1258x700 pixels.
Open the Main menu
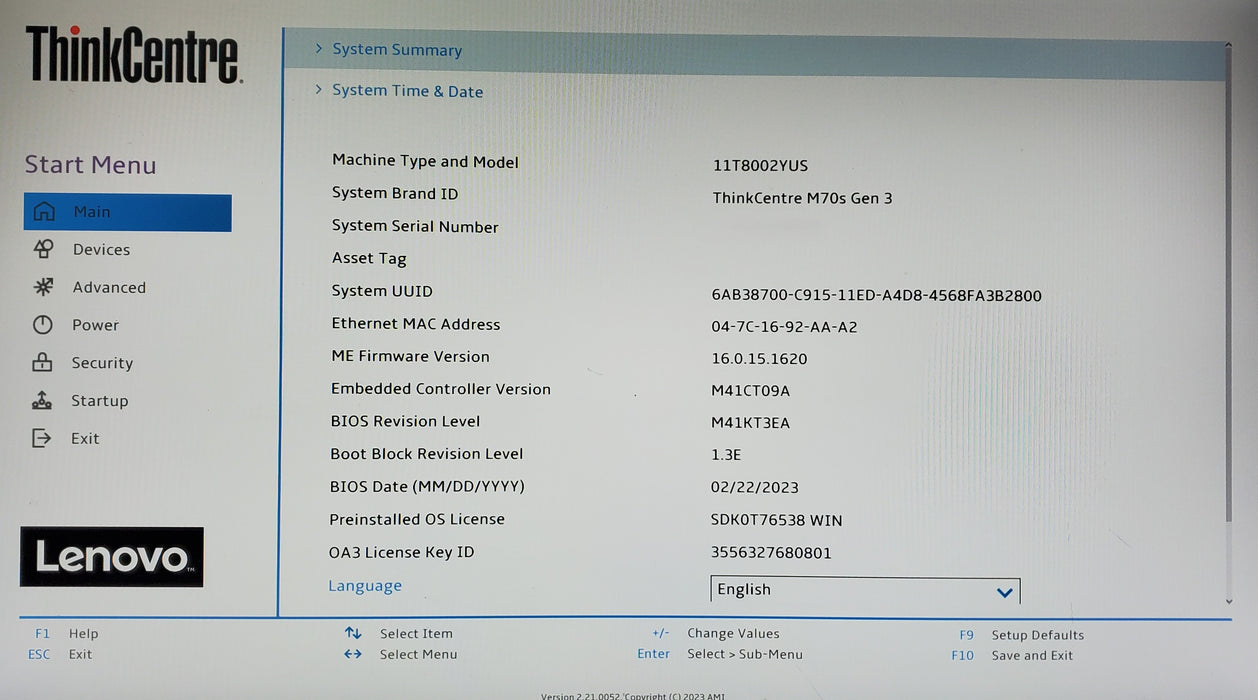pos(128,212)
